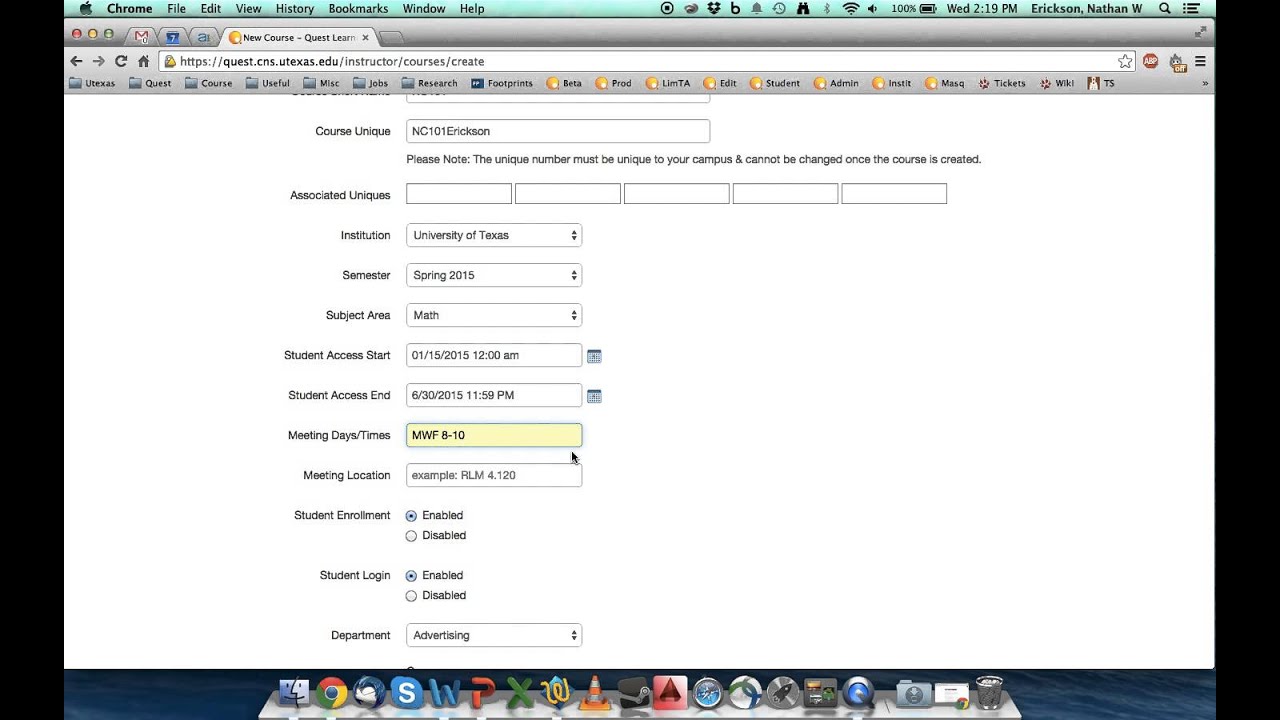Open the Chrome View menu
Viewport: 1280px width, 720px height.
tap(248, 8)
